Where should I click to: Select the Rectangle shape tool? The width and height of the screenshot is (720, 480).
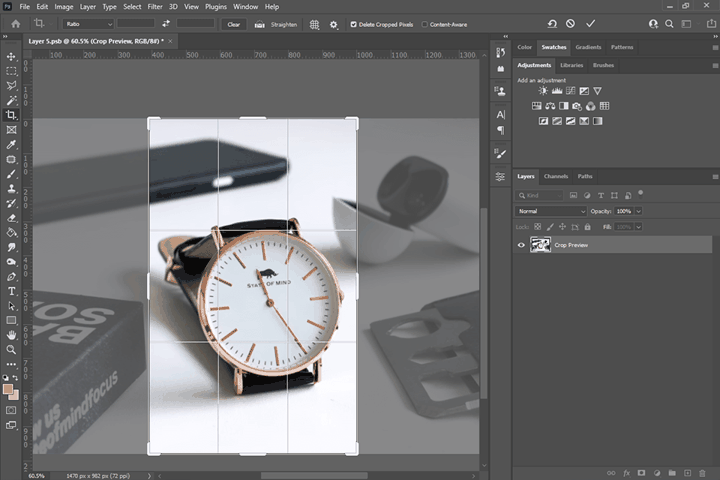coord(11,321)
